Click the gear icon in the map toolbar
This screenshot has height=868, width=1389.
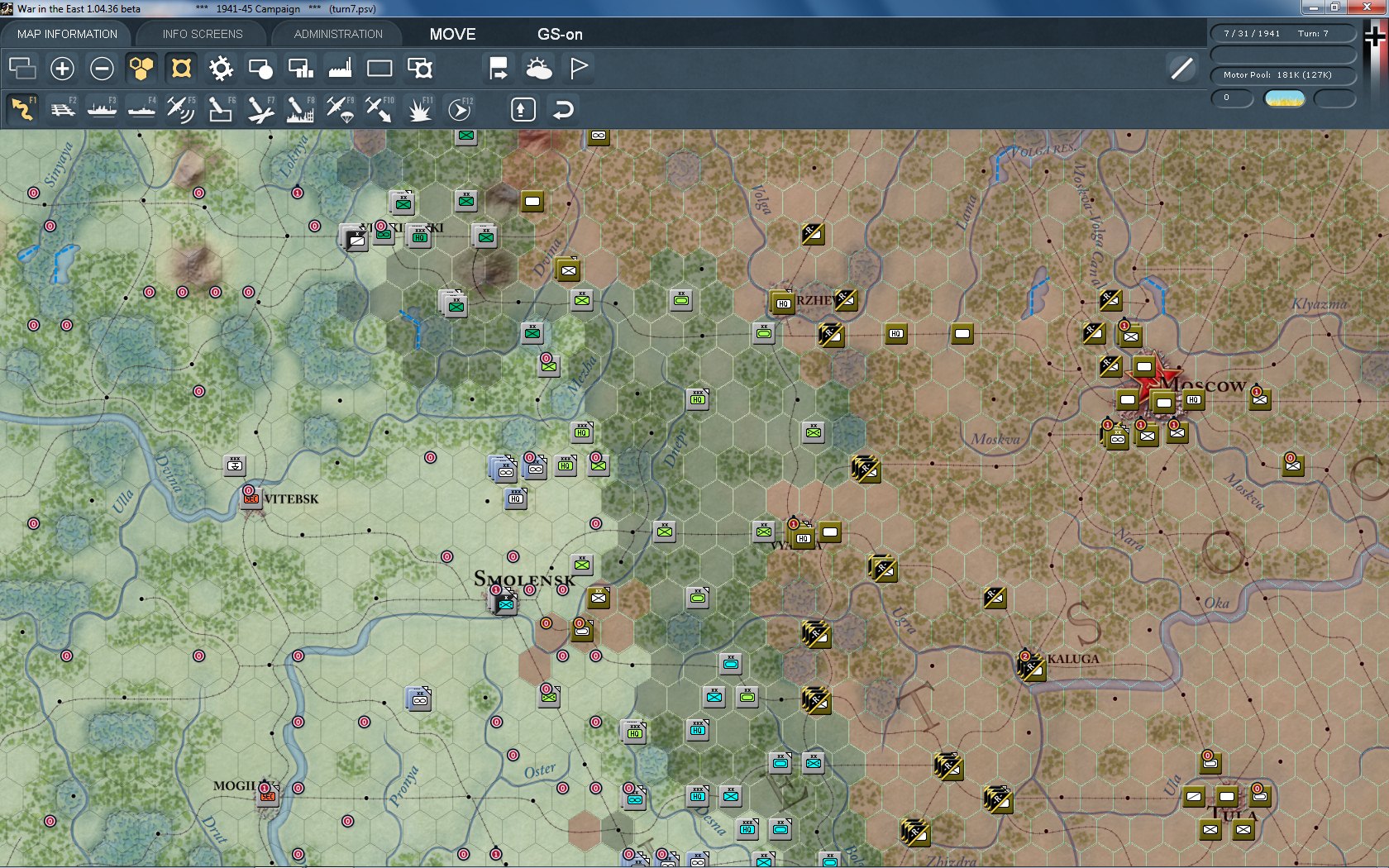coord(221,68)
